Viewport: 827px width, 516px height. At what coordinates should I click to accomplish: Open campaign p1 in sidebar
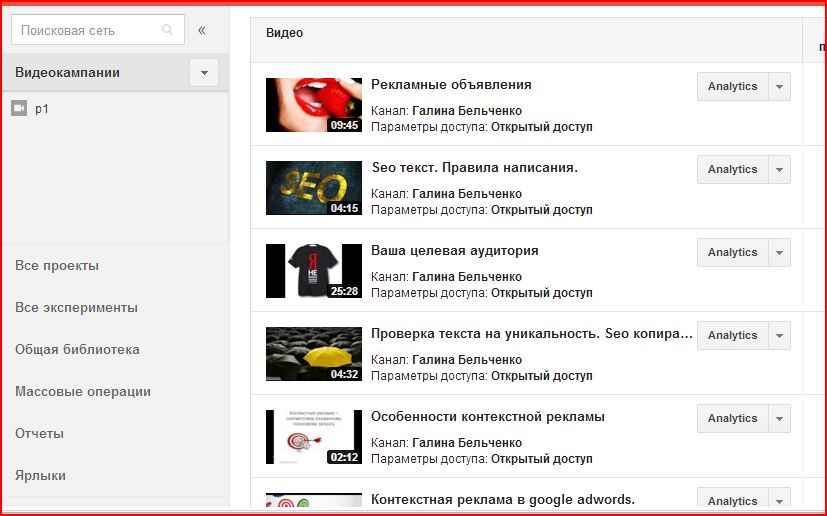(42, 109)
